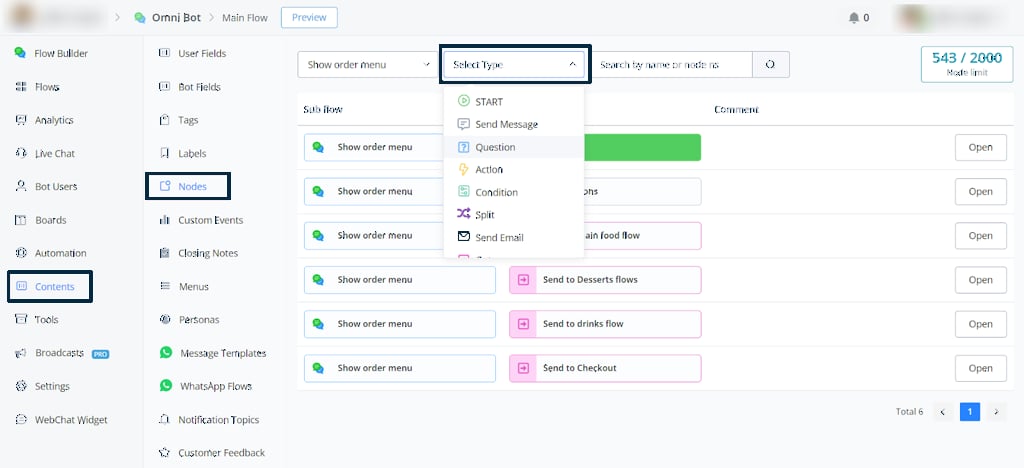Select Action node type option
The height and width of the screenshot is (468, 1024).
(513, 170)
